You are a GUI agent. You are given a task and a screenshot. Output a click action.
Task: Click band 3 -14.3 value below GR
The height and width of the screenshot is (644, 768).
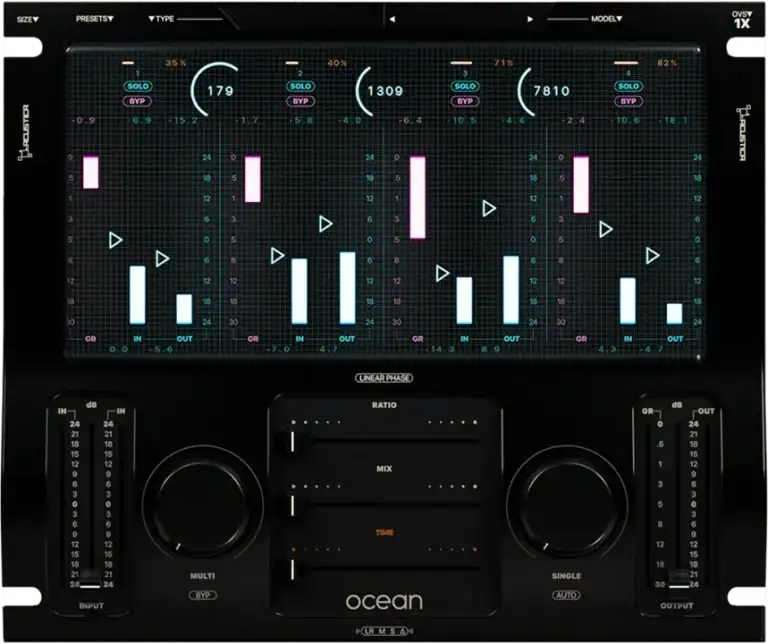click(x=440, y=349)
